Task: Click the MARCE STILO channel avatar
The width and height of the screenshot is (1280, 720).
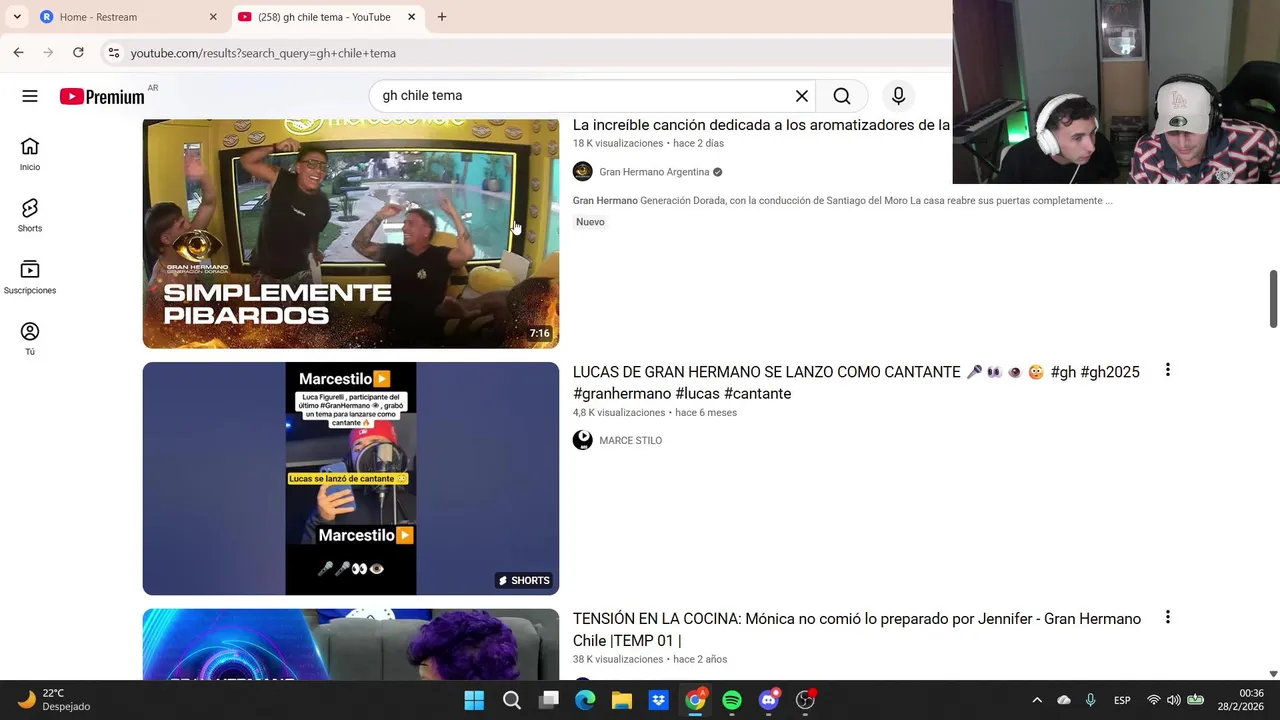Action: coord(583,440)
